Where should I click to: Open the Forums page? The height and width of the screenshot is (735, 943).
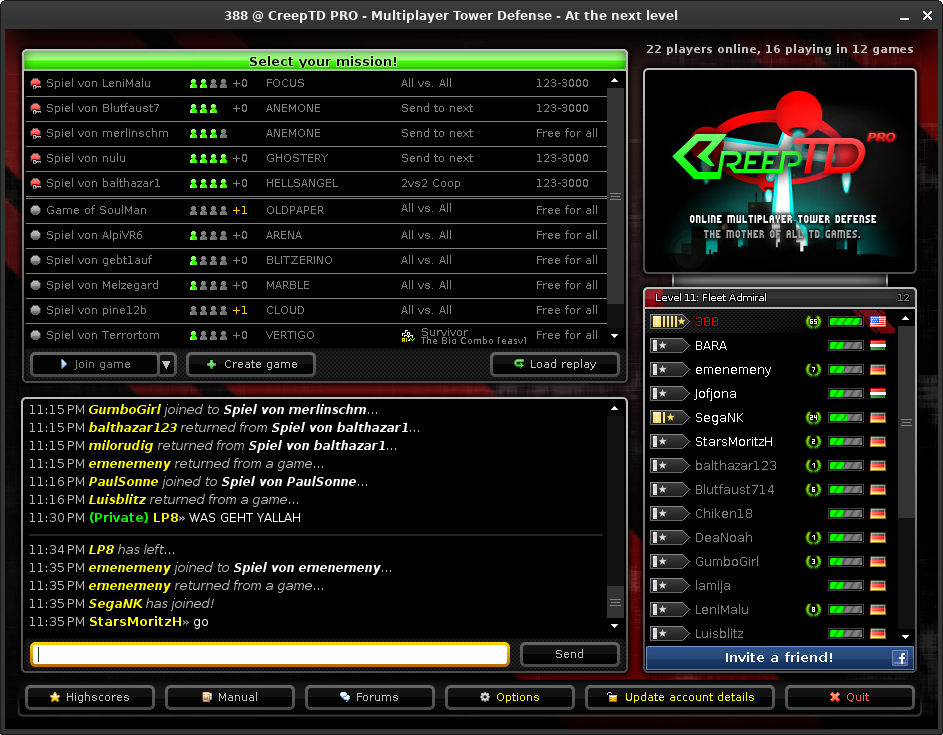369,697
